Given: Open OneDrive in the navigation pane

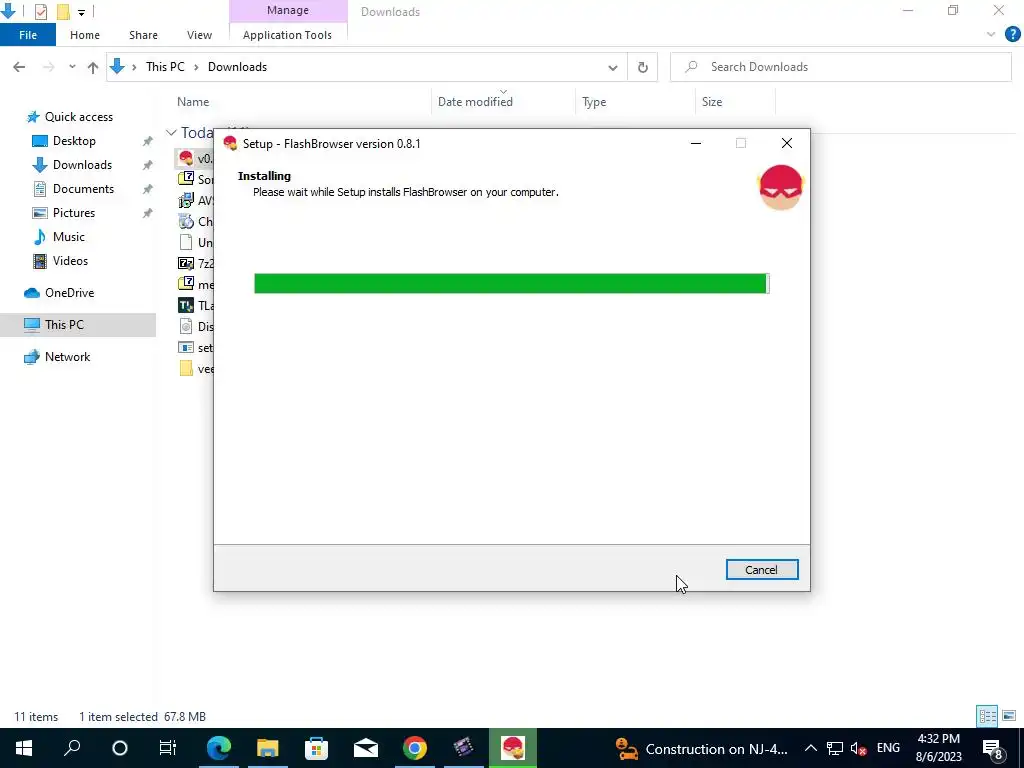Looking at the screenshot, I should tap(69, 293).
